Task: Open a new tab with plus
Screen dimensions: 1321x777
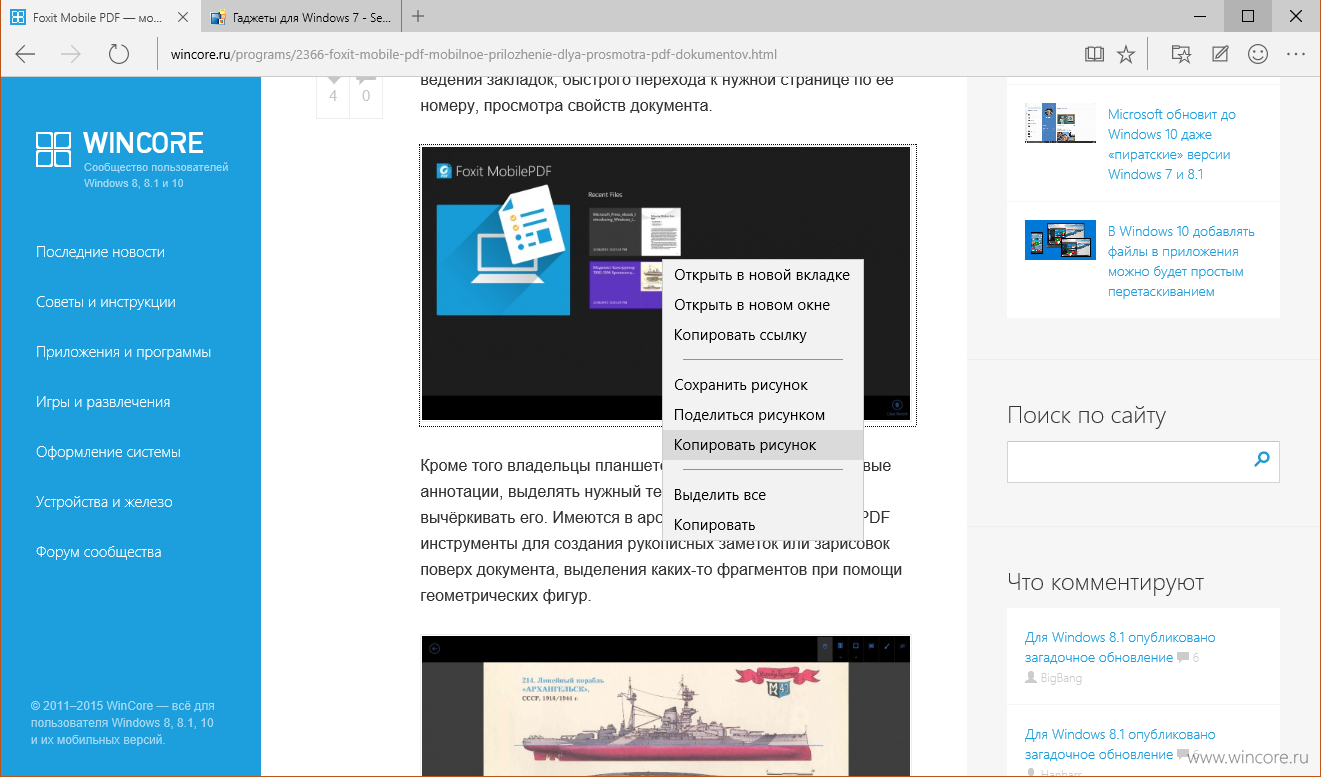Action: 418,16
